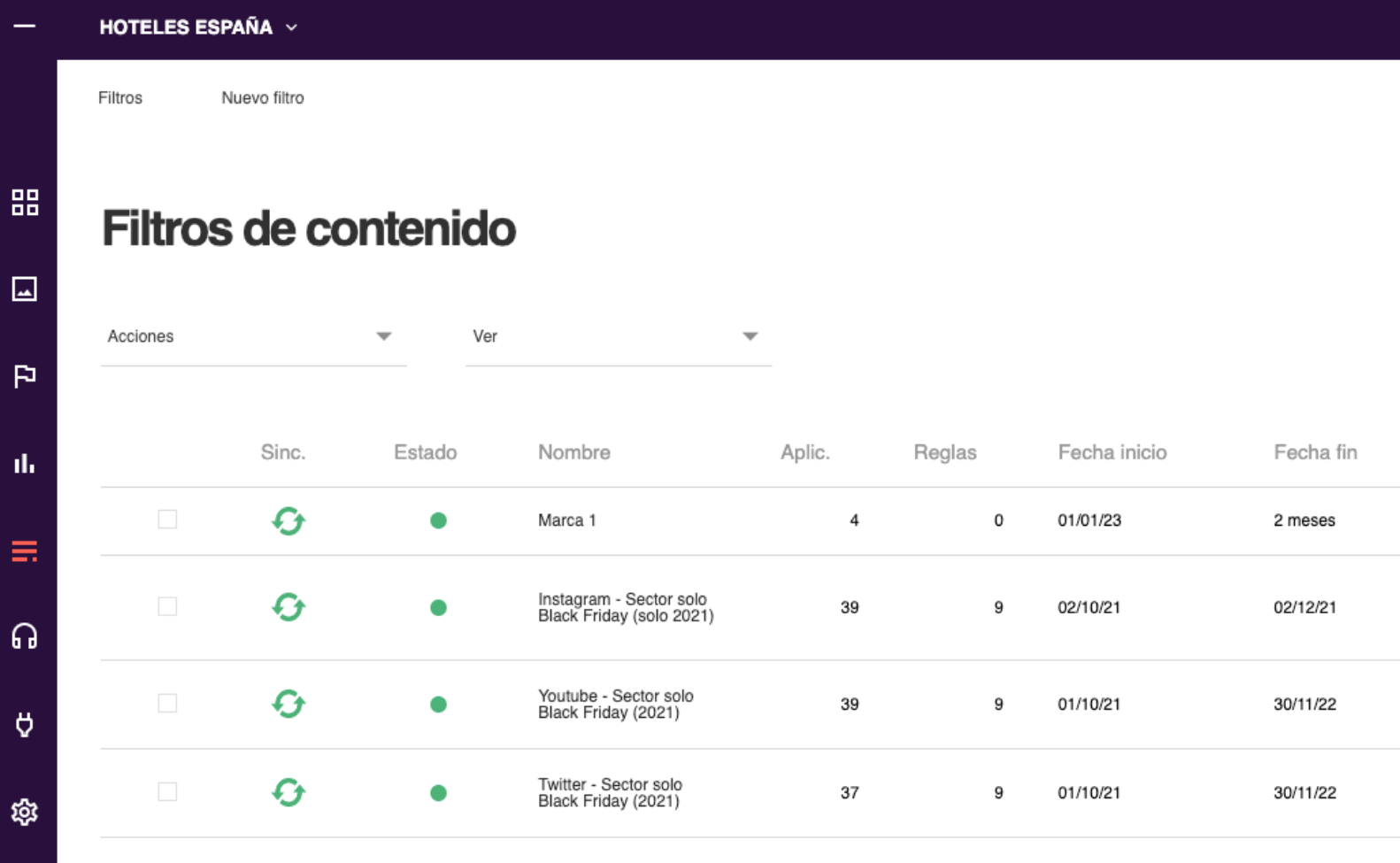The width and height of the screenshot is (1400, 863).
Task: Open the plug integrations icon
Action: pyautogui.click(x=25, y=724)
